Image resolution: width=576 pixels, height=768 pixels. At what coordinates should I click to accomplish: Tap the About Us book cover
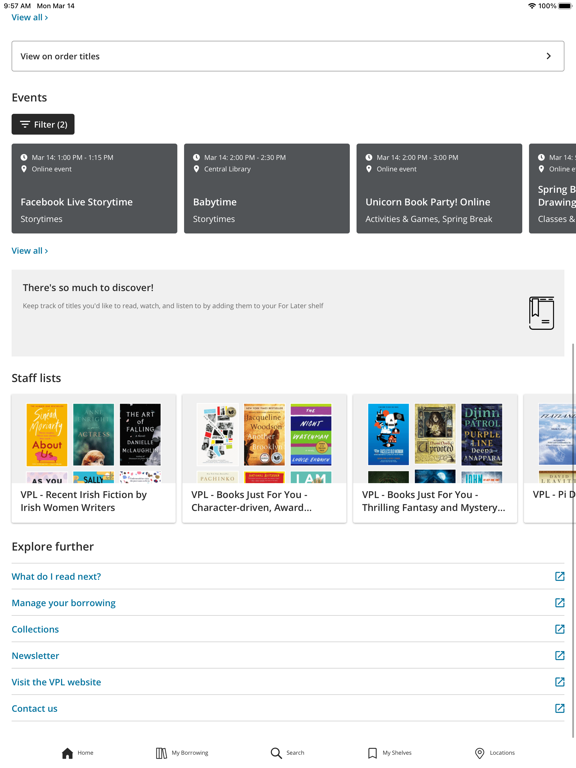click(47, 434)
